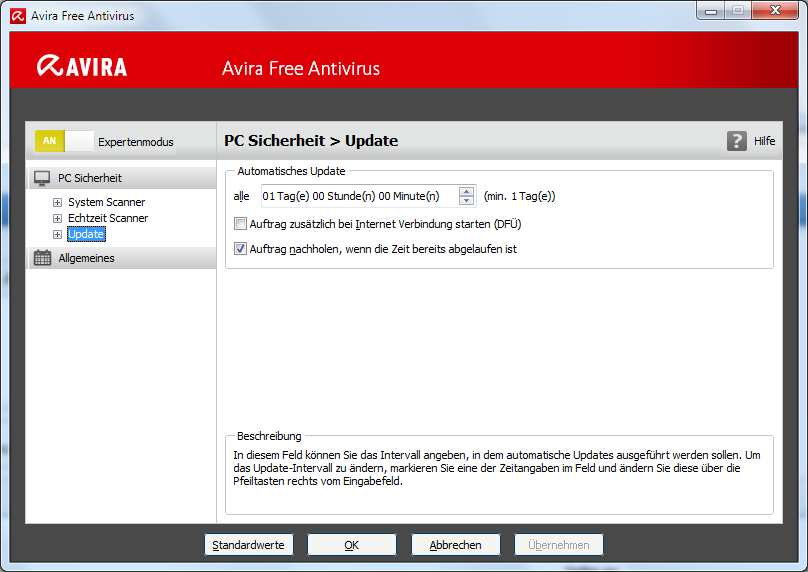
Task: Close the Avira Free Antivirus window
Action: pos(775,11)
